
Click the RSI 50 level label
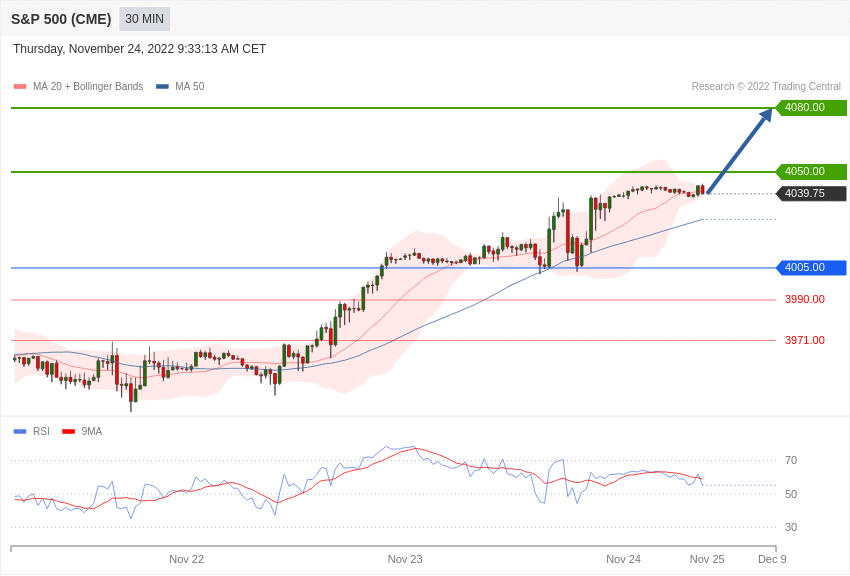click(791, 494)
